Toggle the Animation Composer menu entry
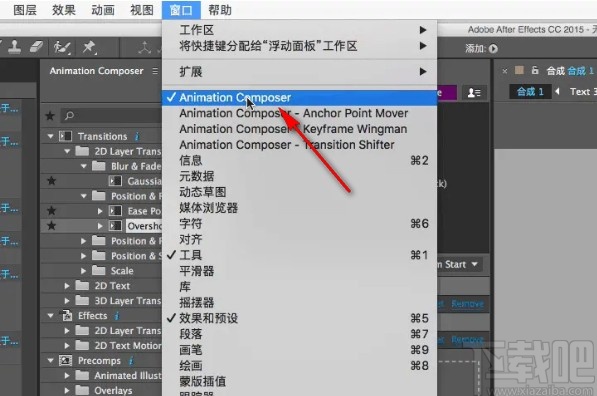The width and height of the screenshot is (597, 396). click(x=300, y=97)
